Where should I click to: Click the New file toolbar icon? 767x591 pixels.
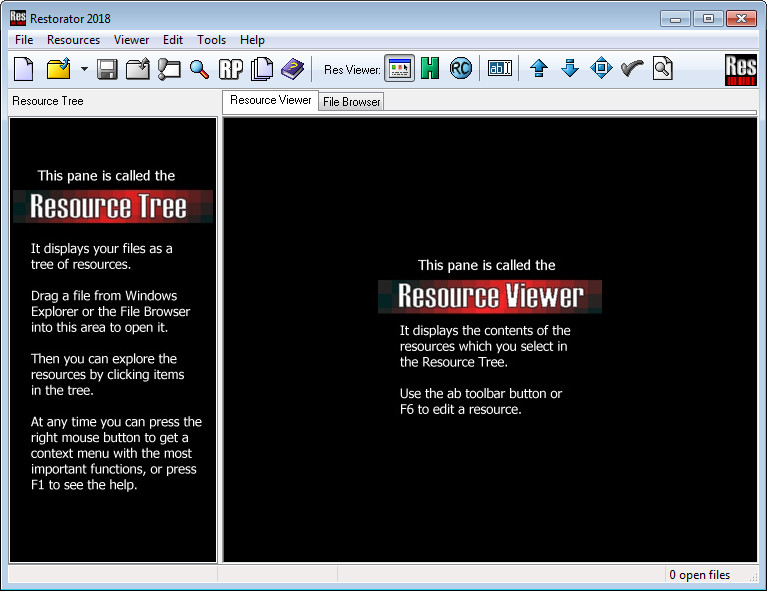tap(24, 68)
